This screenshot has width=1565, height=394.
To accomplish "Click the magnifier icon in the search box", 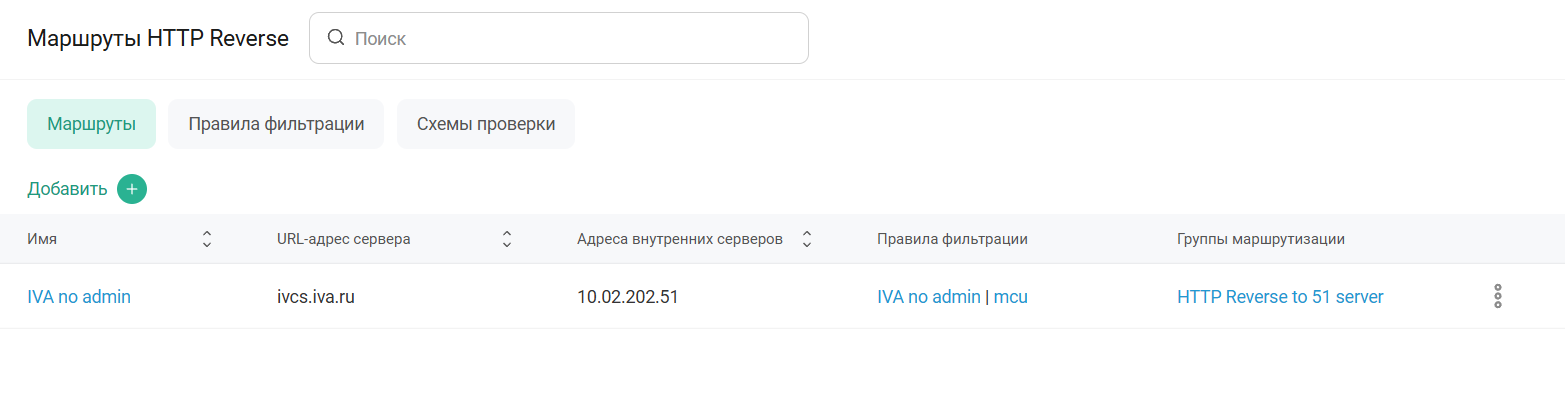I will coord(336,38).
